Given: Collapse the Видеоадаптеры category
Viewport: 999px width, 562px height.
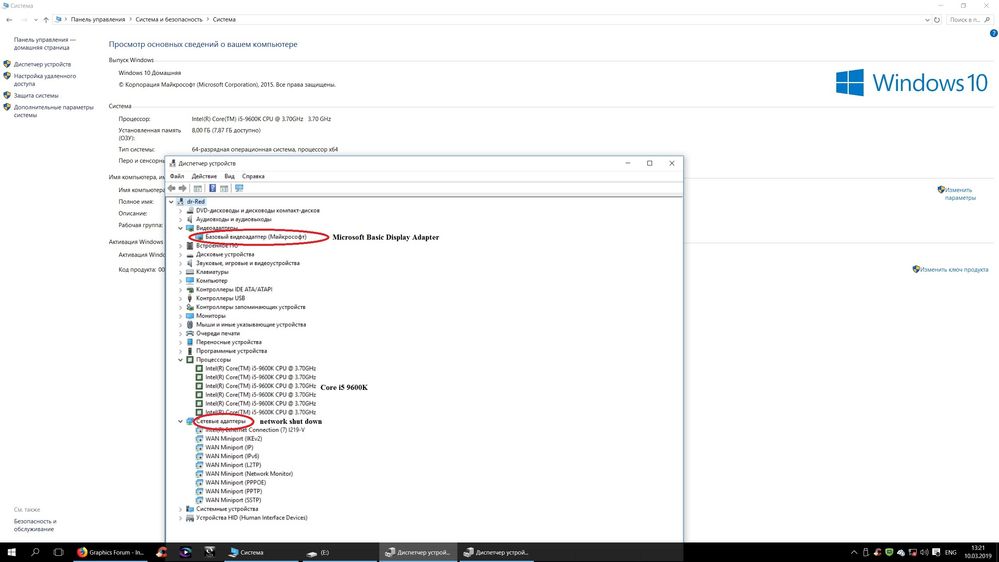Looking at the screenshot, I should pos(180,228).
